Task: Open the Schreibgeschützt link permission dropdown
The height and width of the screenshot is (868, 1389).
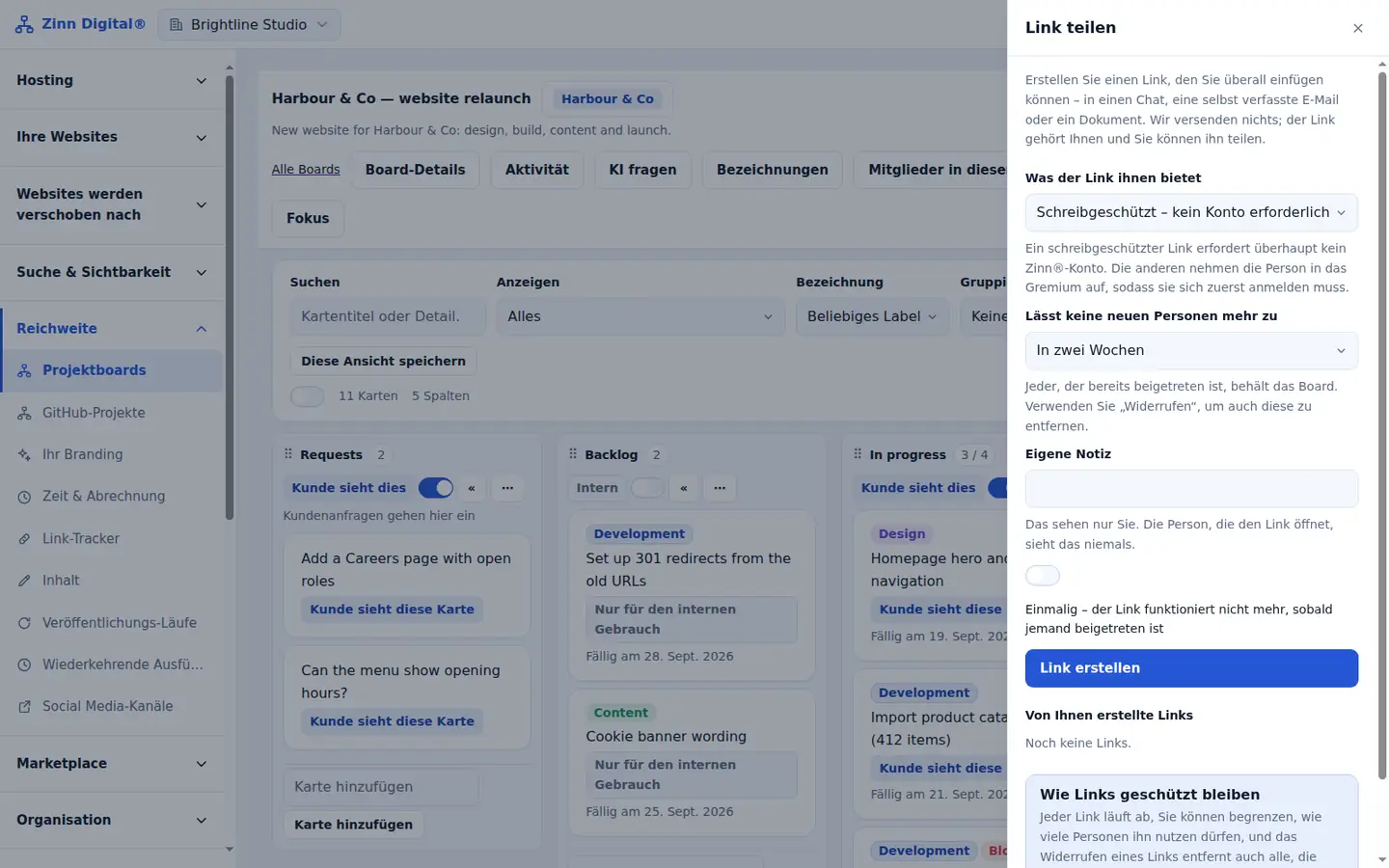Action: coord(1191,212)
